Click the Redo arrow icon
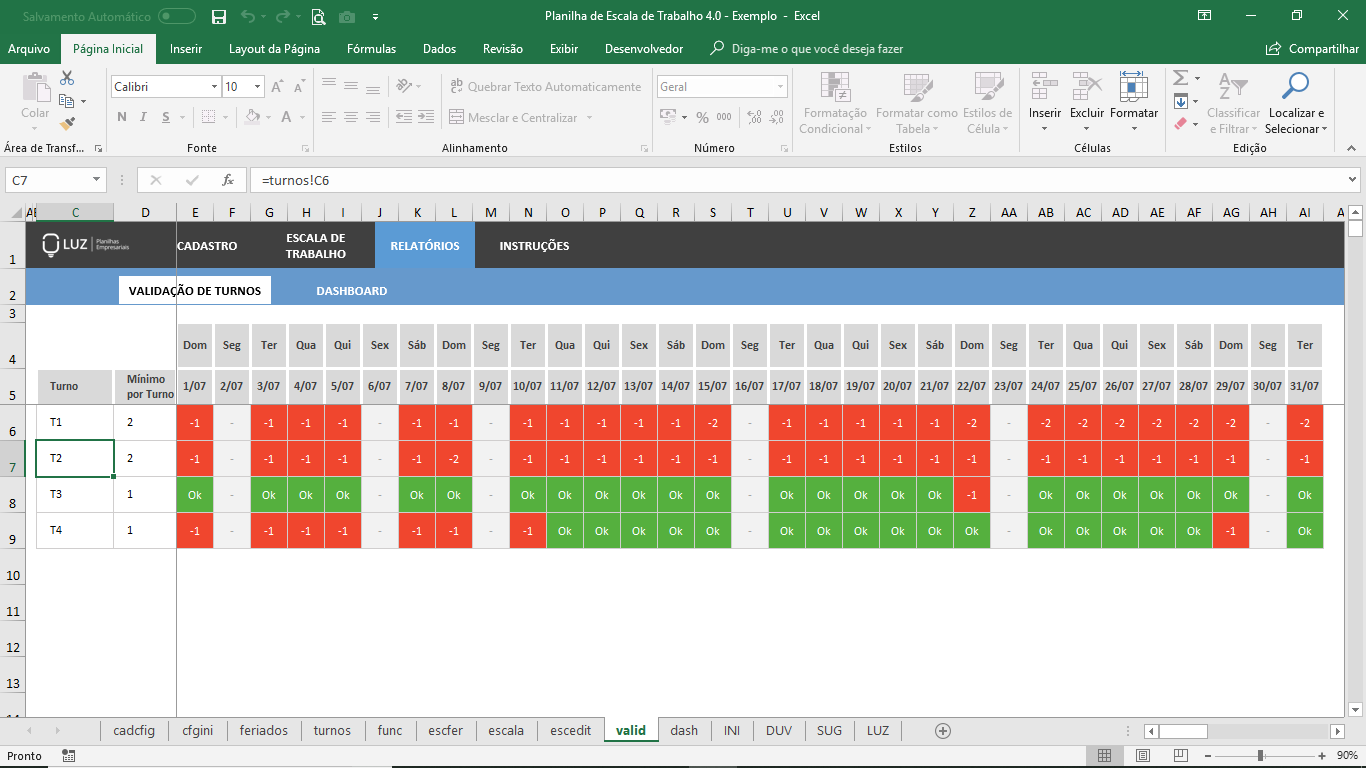 point(283,16)
